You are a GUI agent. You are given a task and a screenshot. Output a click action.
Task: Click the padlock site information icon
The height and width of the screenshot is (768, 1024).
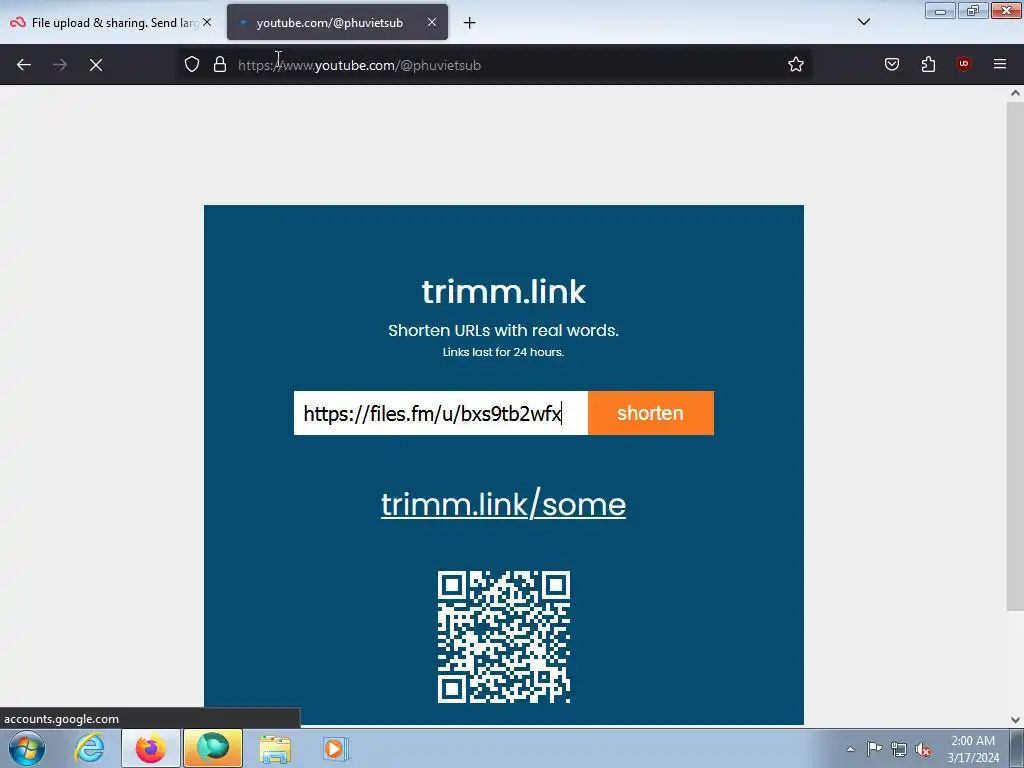click(220, 64)
